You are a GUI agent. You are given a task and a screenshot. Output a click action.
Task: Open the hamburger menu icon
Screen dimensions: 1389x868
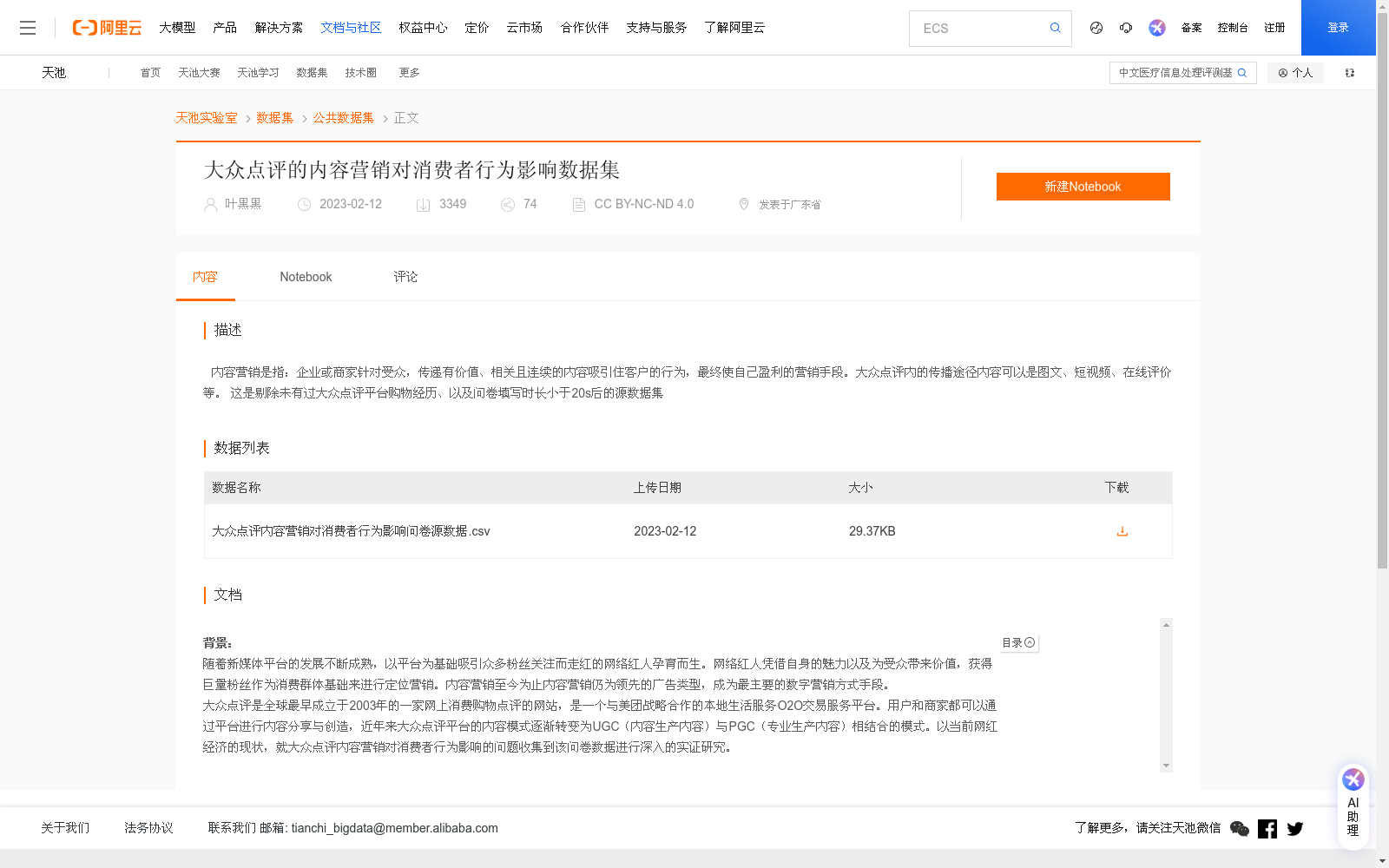tap(28, 28)
